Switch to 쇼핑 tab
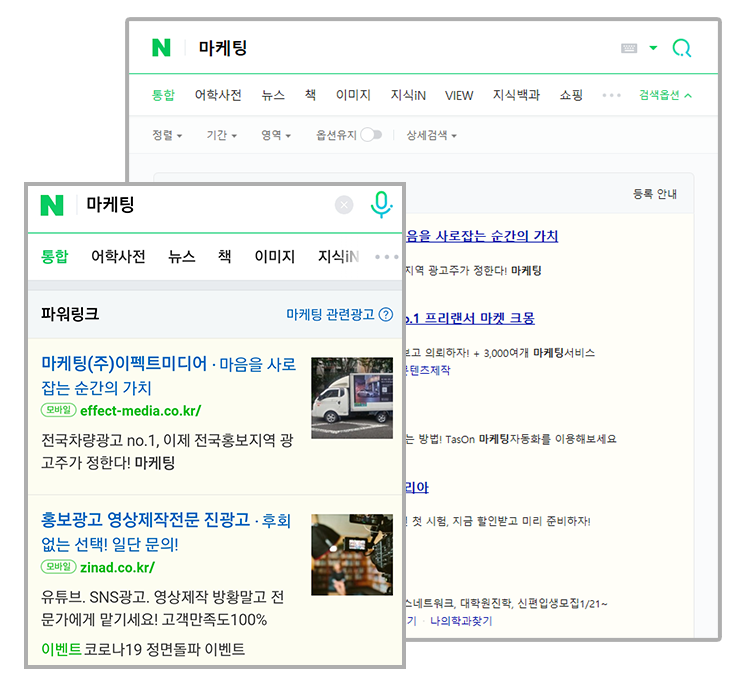740x688 pixels. [571, 95]
